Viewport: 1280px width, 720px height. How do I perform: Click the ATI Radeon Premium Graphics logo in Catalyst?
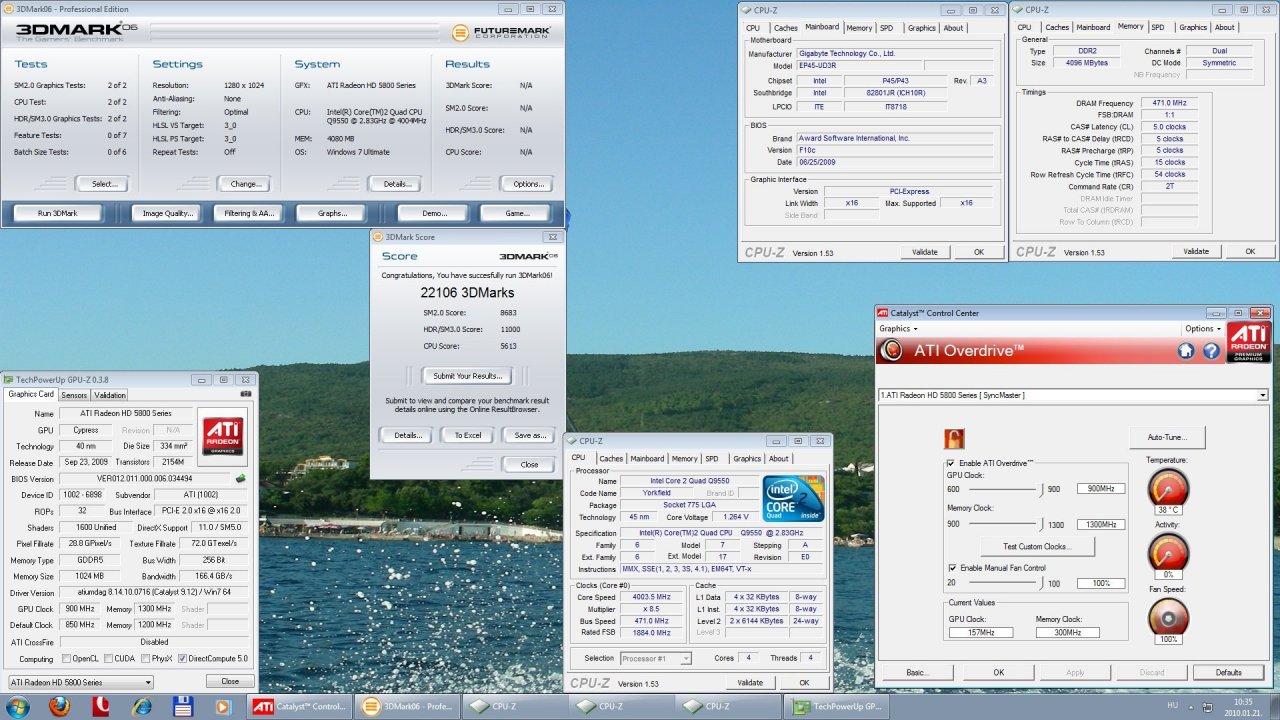point(1249,342)
